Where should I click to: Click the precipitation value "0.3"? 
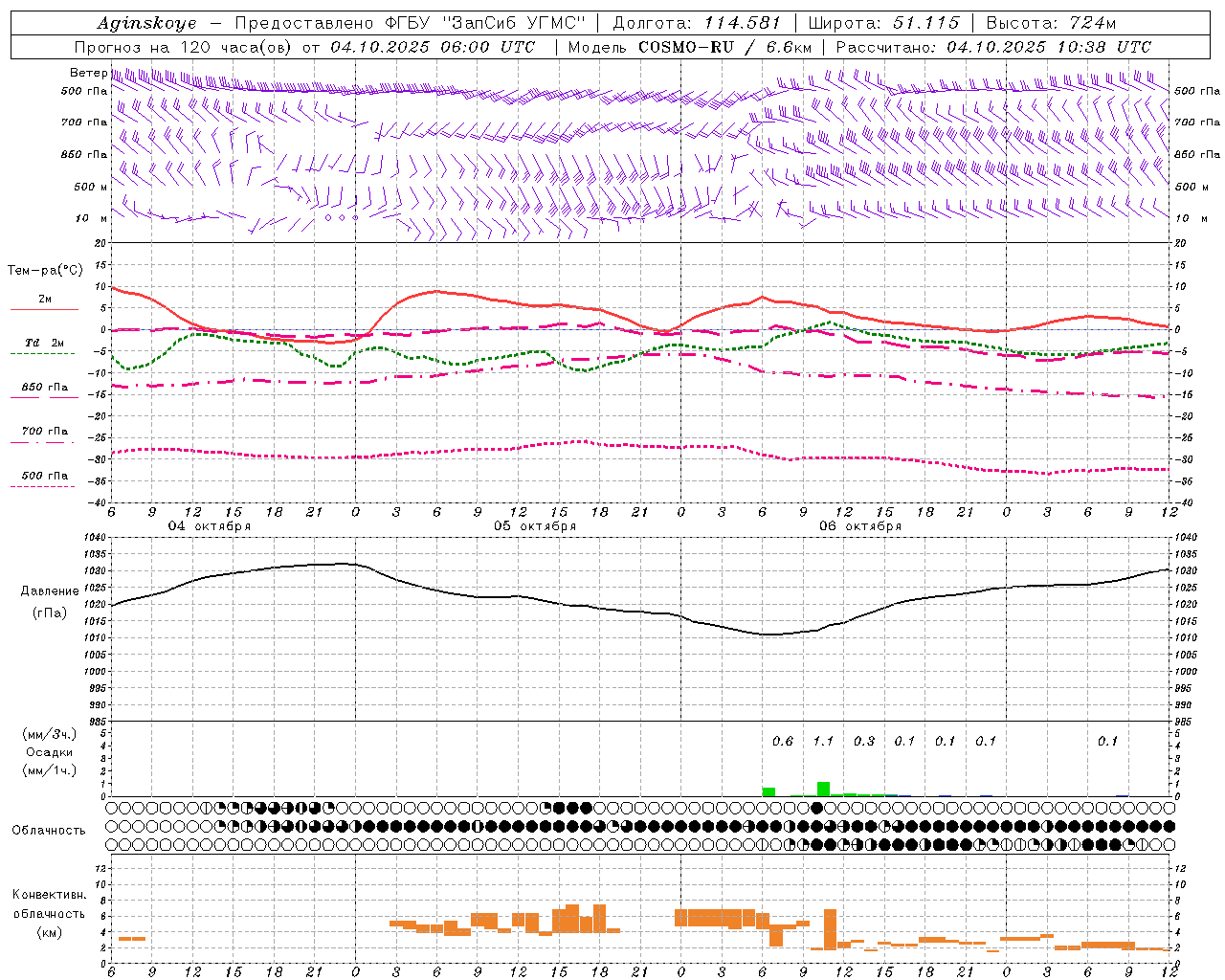click(x=864, y=741)
